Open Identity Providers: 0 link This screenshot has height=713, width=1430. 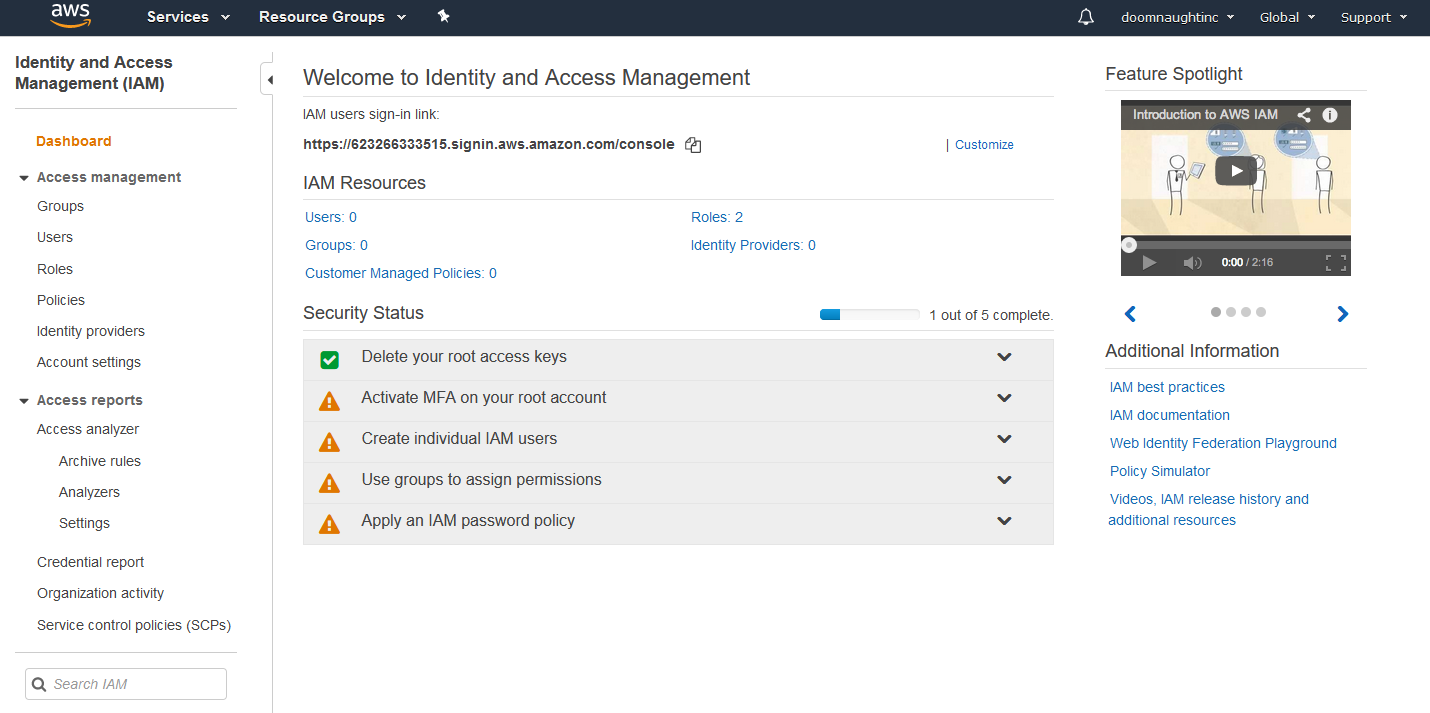tap(753, 245)
